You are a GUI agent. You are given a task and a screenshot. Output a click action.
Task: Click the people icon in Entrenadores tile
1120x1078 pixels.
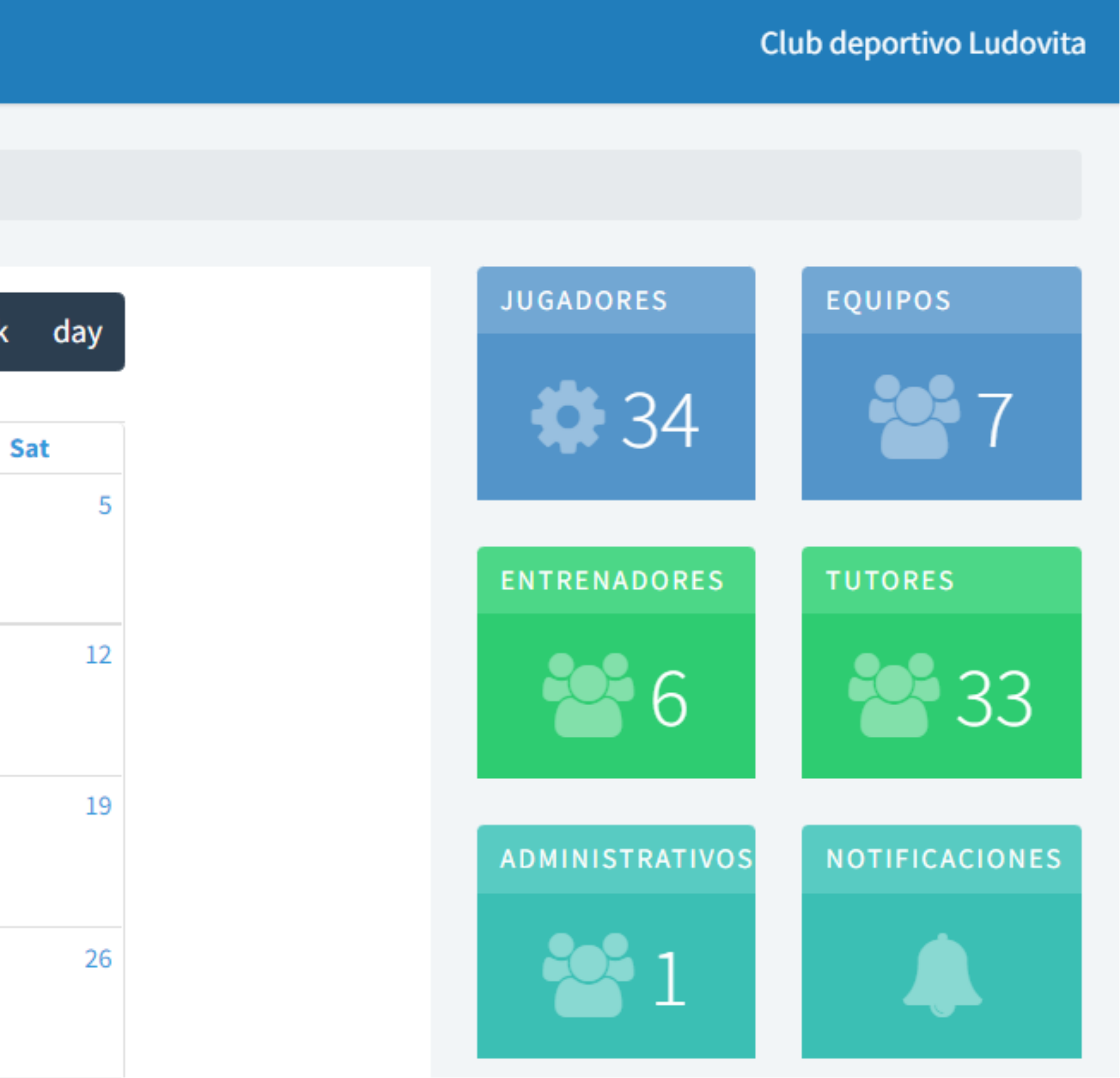(587, 696)
